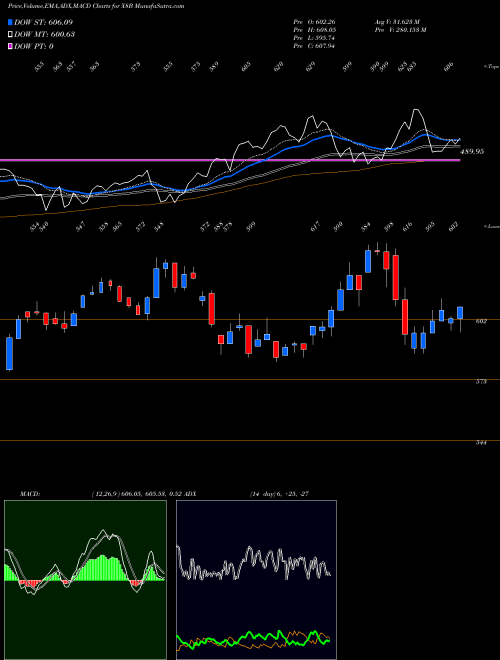Click the 573 level label on candlestick chart

point(481,382)
